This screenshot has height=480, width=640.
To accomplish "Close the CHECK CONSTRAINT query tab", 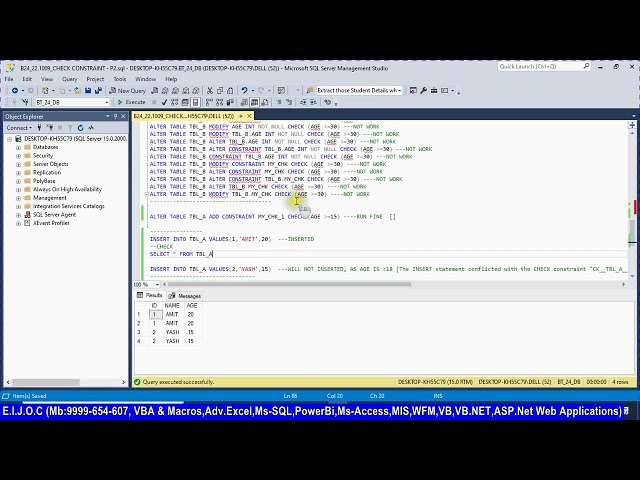I will [249, 116].
